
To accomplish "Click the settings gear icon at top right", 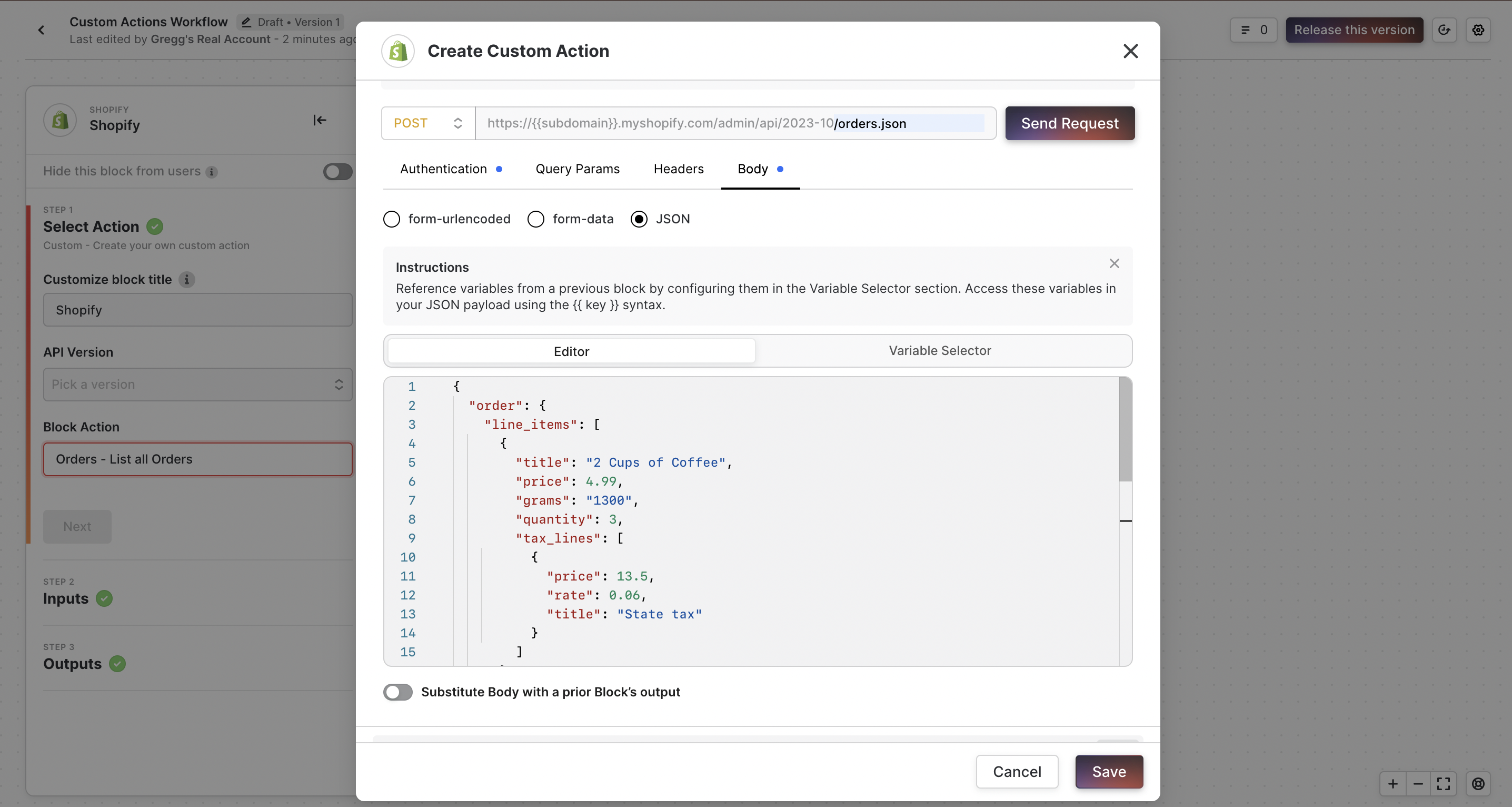I will pos(1478,30).
